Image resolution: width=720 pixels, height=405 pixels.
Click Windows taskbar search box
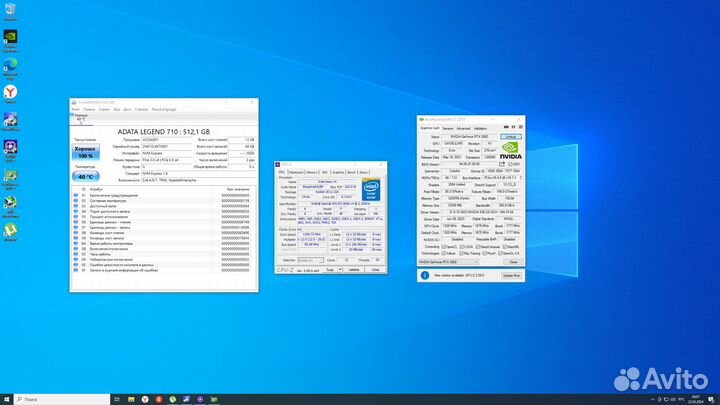pos(62,399)
